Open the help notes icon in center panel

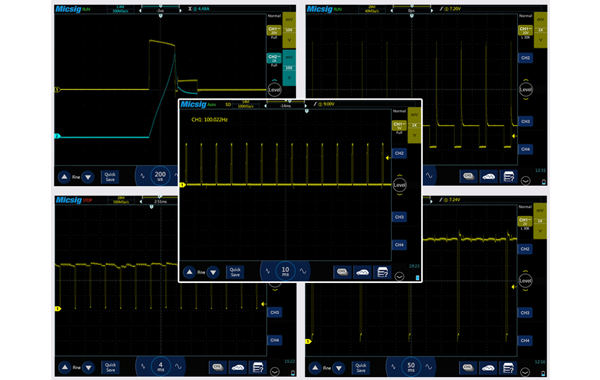click(x=382, y=272)
